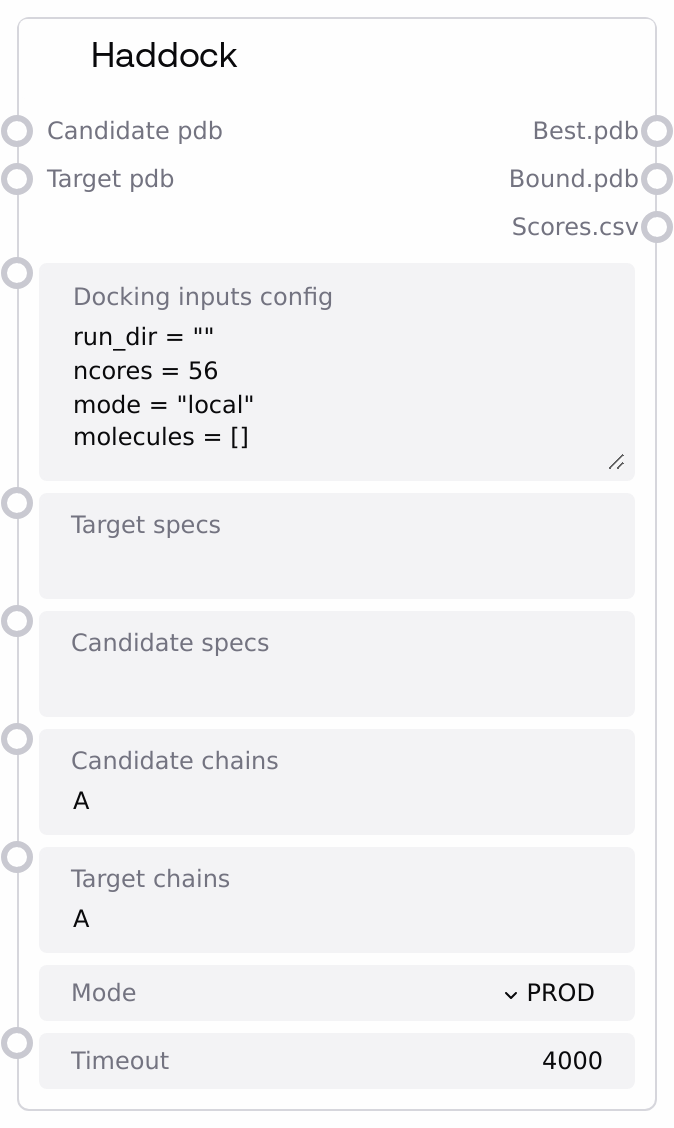Open the Mode dropdown showing PROD
This screenshot has height=1128, width=674.
(548, 993)
